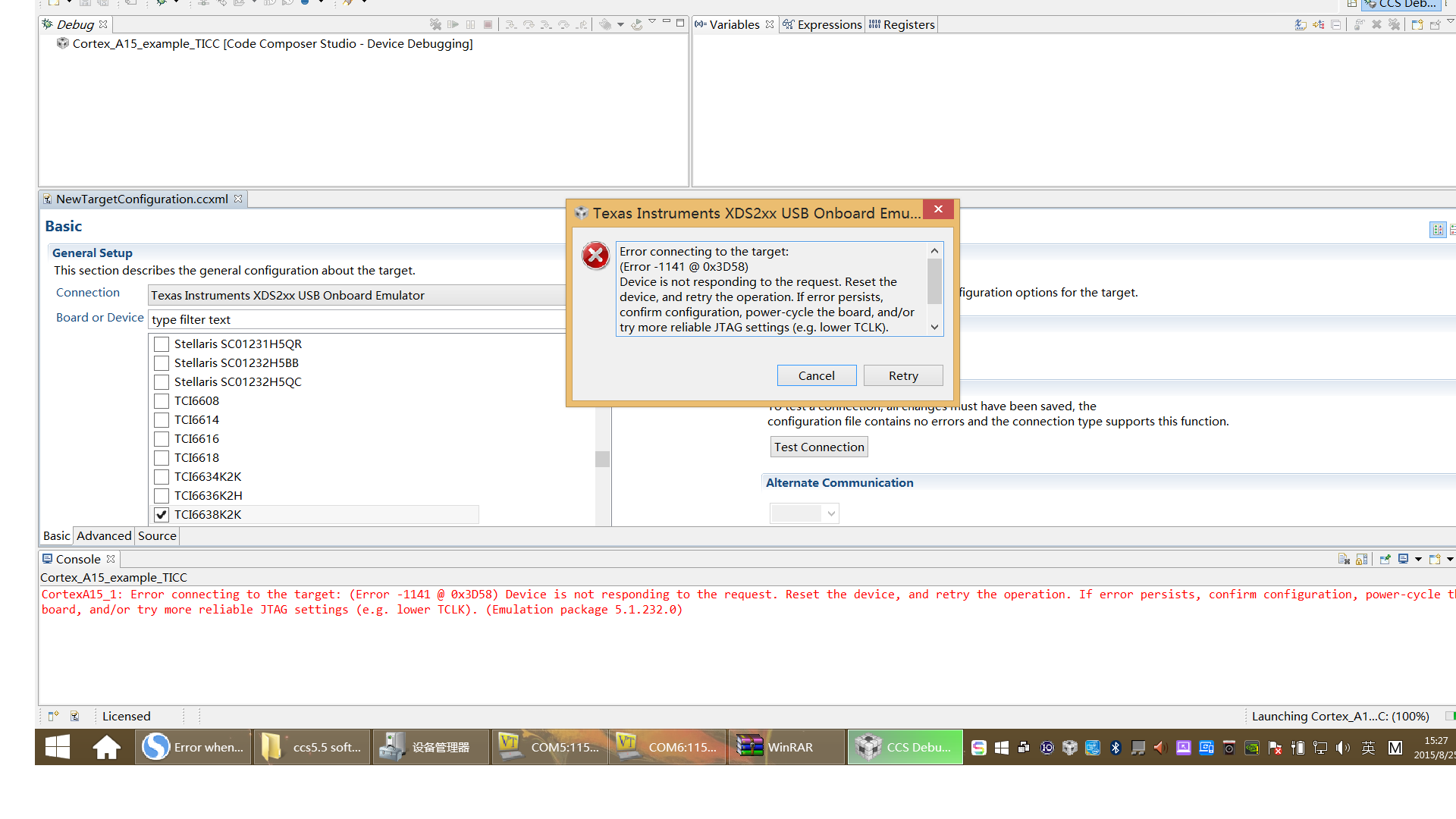Expand the Display Selected Console dropdown arrow
This screenshot has height=819, width=1456.
(1418, 559)
